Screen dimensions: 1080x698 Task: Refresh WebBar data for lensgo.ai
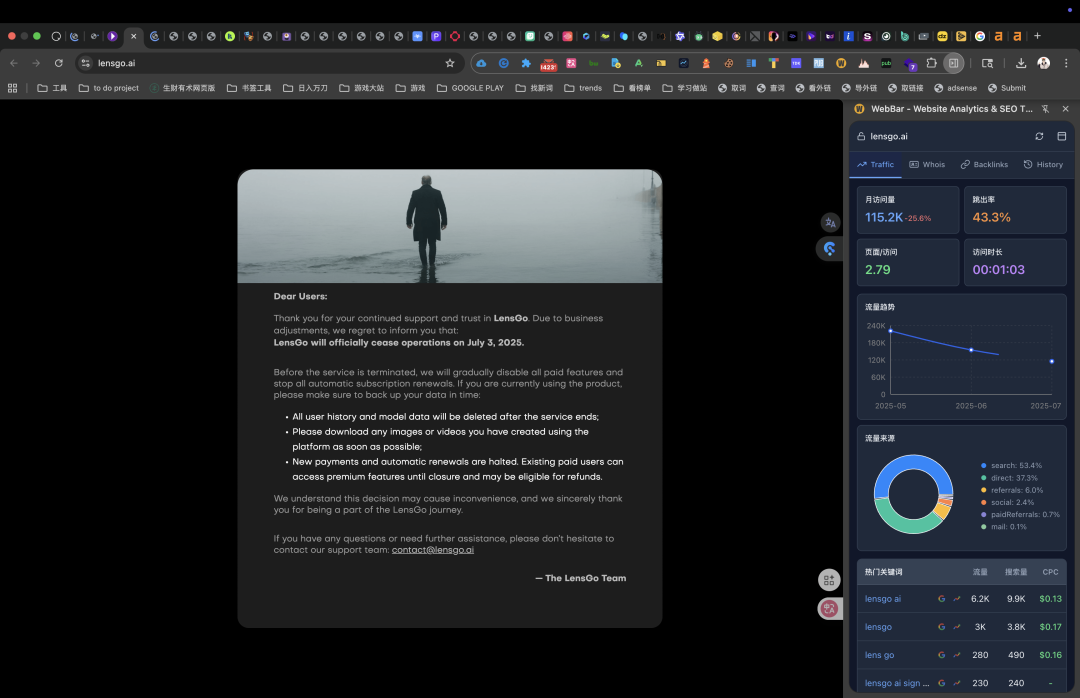tap(1039, 136)
